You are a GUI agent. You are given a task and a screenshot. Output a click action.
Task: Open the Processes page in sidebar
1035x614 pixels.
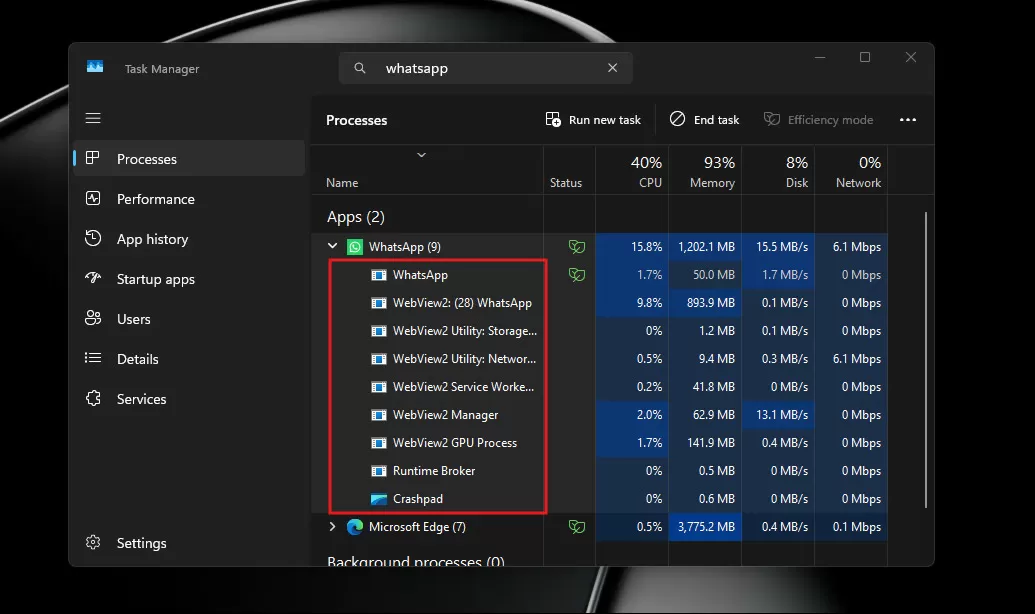coord(189,159)
